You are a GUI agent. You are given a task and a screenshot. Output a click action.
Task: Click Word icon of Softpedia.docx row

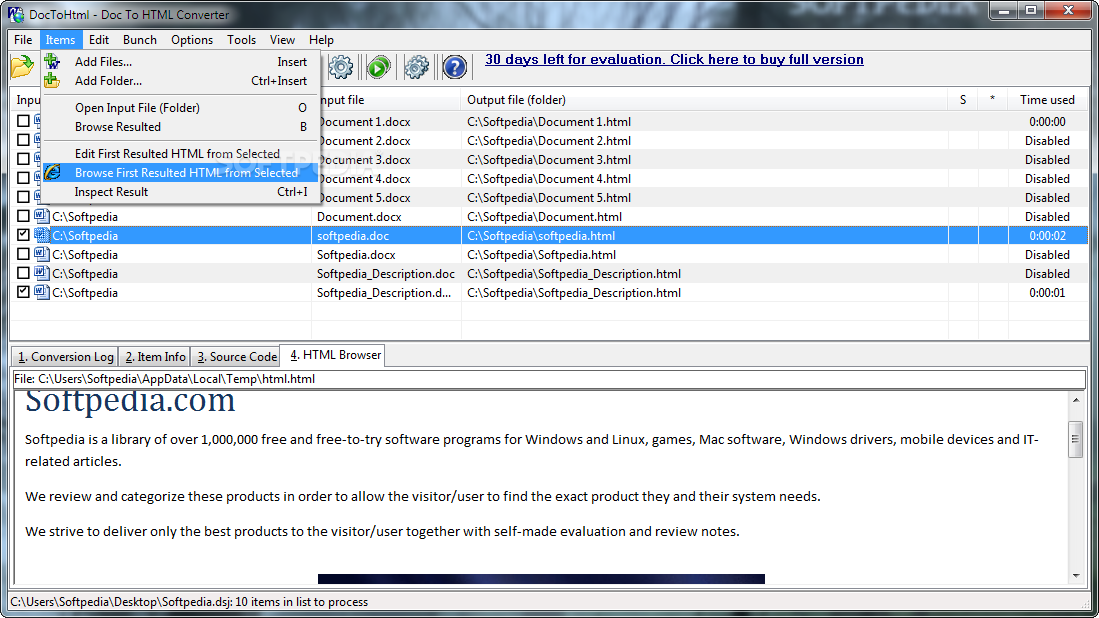tap(42, 254)
